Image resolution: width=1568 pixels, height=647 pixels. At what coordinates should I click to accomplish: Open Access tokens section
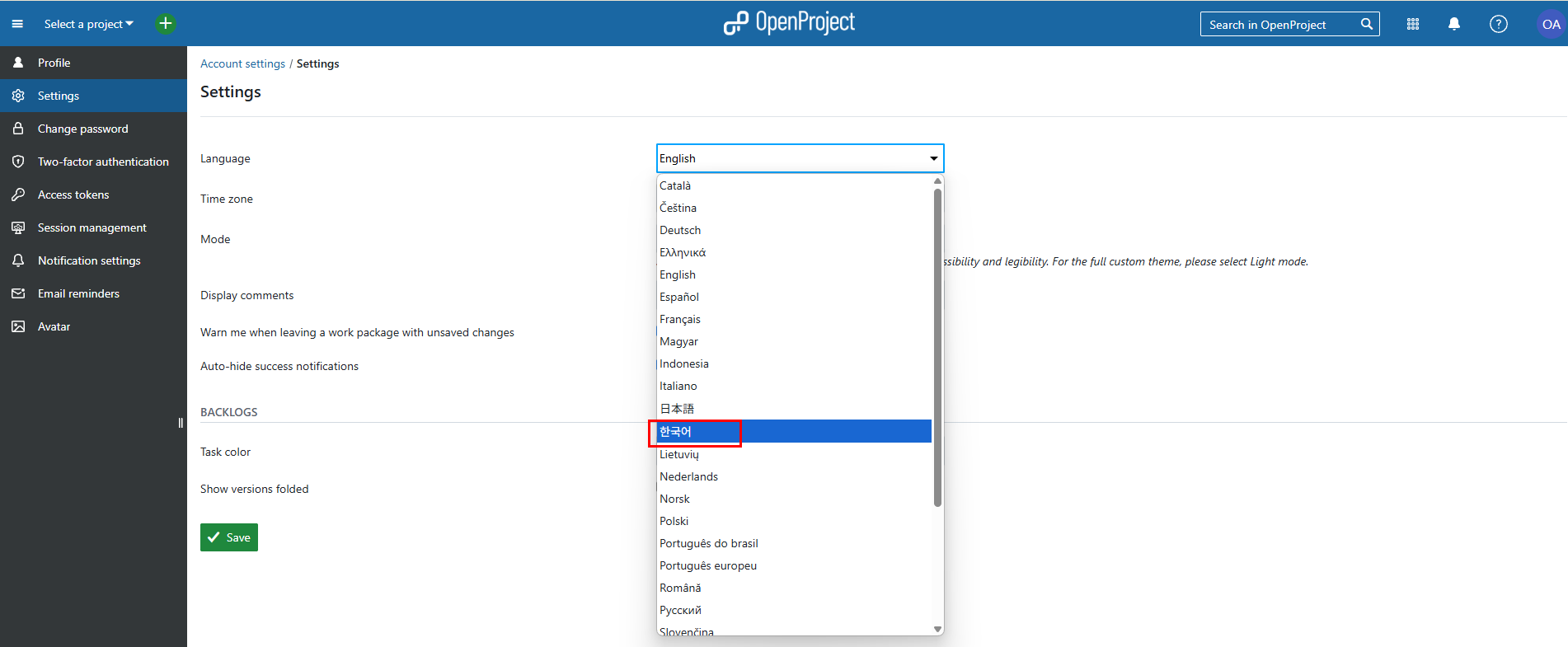93,195
